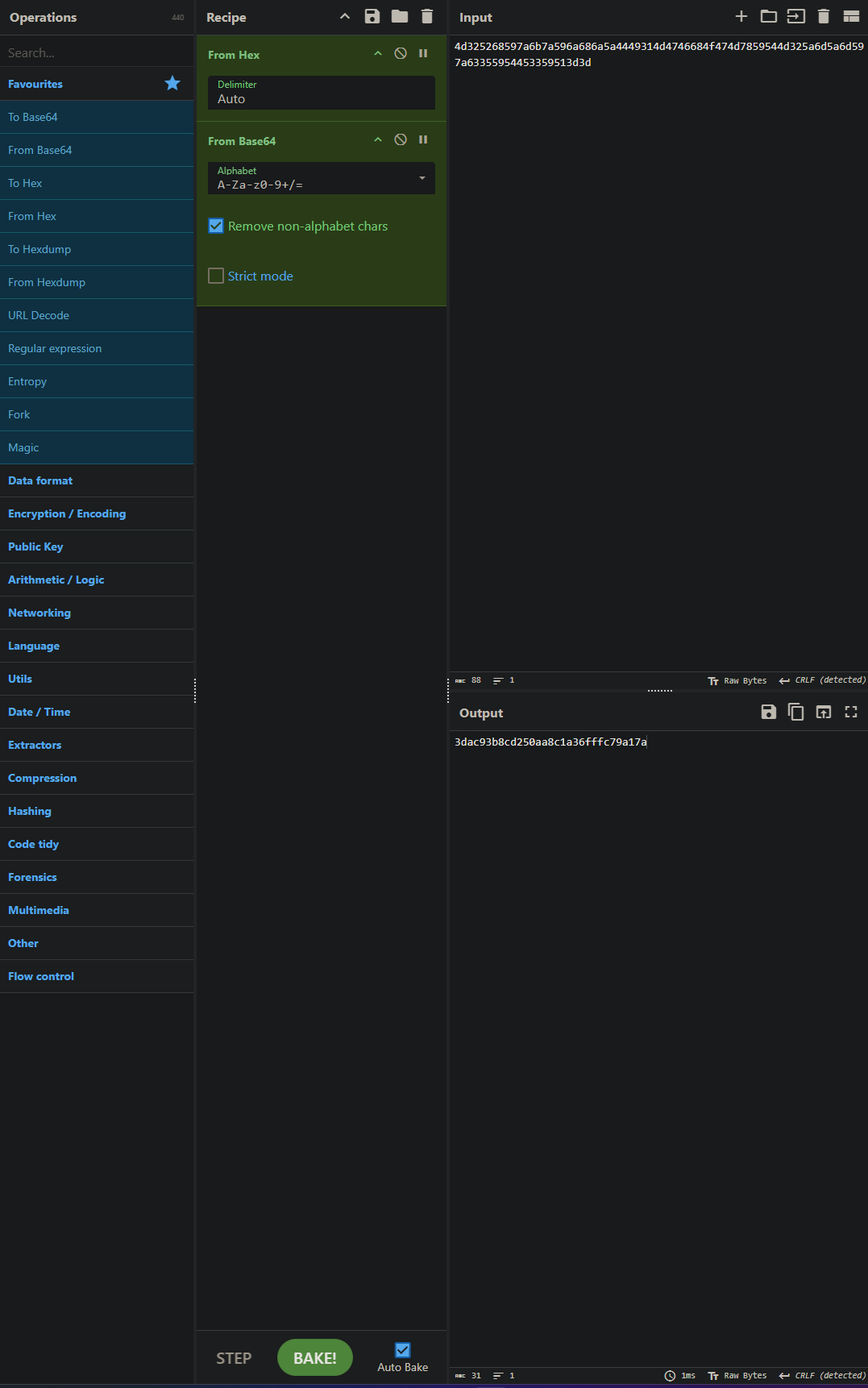The image size is (868, 1388).
Task: Uncheck Remove non-alphabet chars
Action: click(x=216, y=226)
